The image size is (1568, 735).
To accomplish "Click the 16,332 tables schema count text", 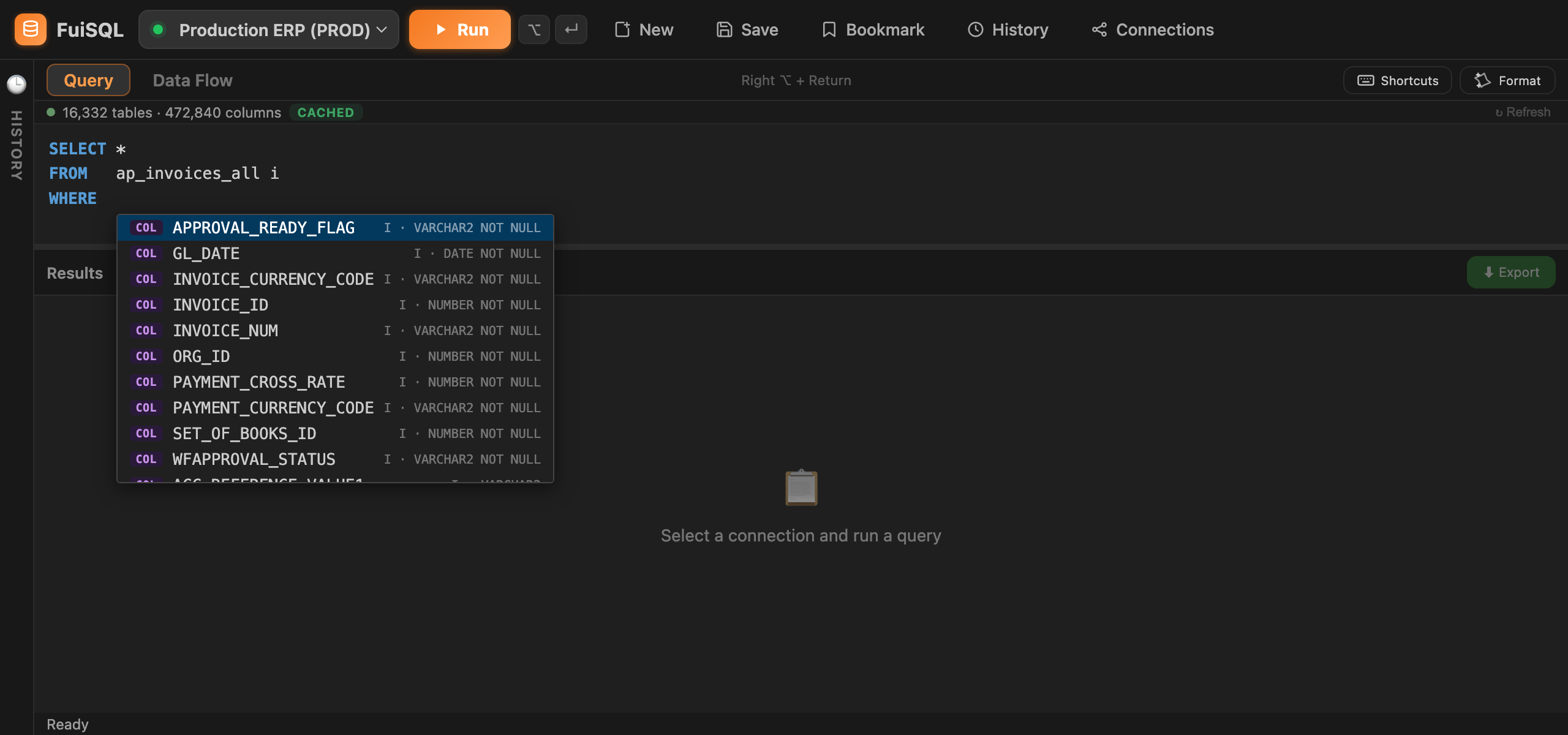I will pyautogui.click(x=107, y=113).
